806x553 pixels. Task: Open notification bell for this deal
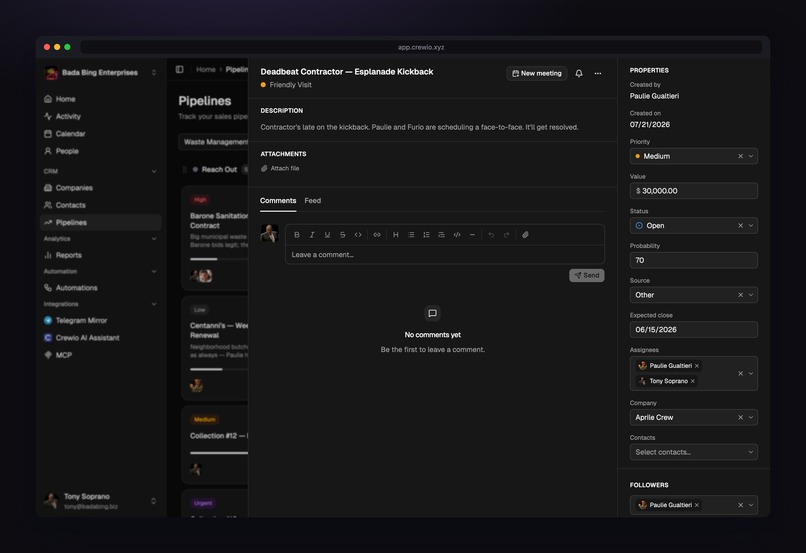(x=579, y=73)
